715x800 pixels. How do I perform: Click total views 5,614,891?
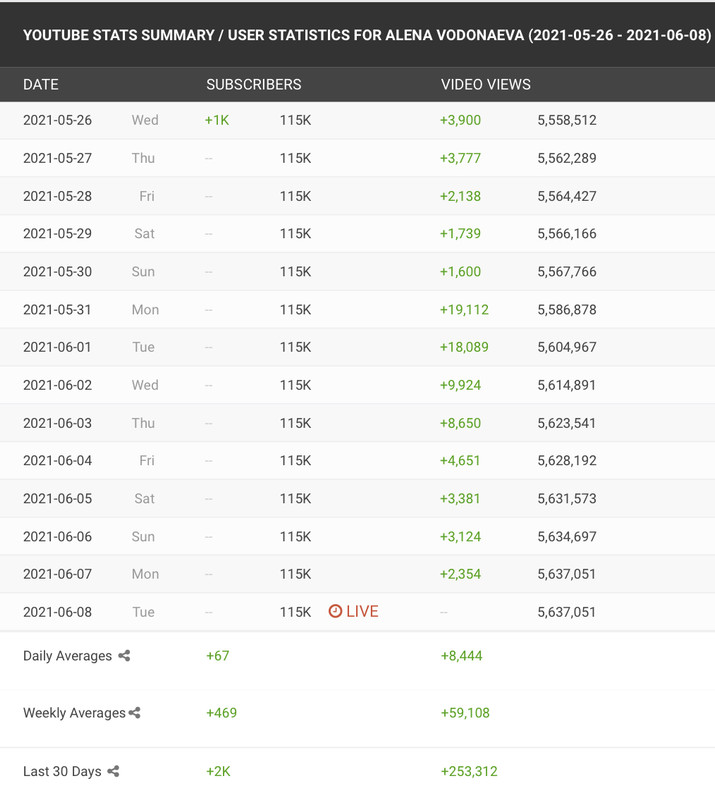tap(567, 385)
